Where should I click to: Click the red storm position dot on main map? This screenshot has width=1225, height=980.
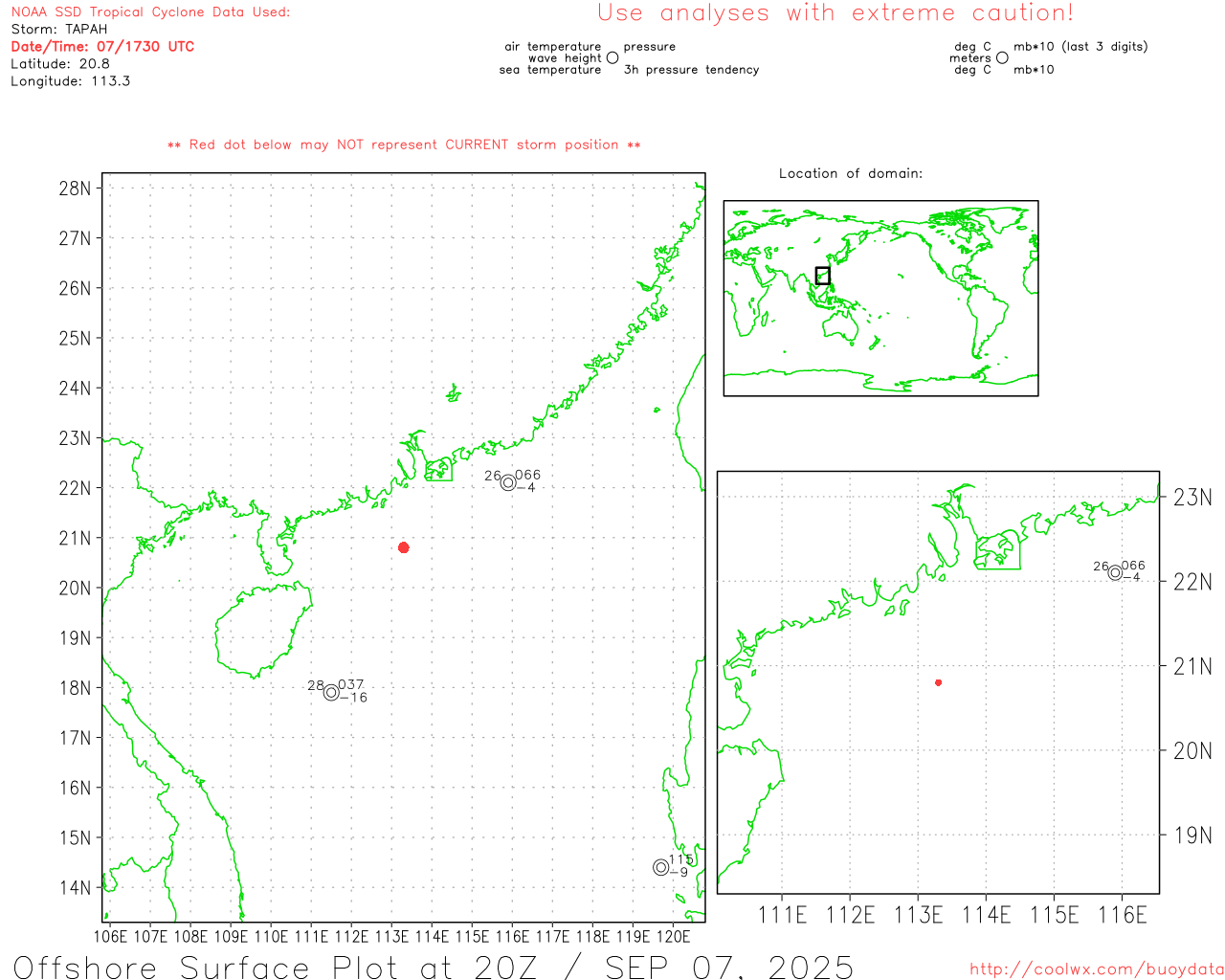point(404,547)
